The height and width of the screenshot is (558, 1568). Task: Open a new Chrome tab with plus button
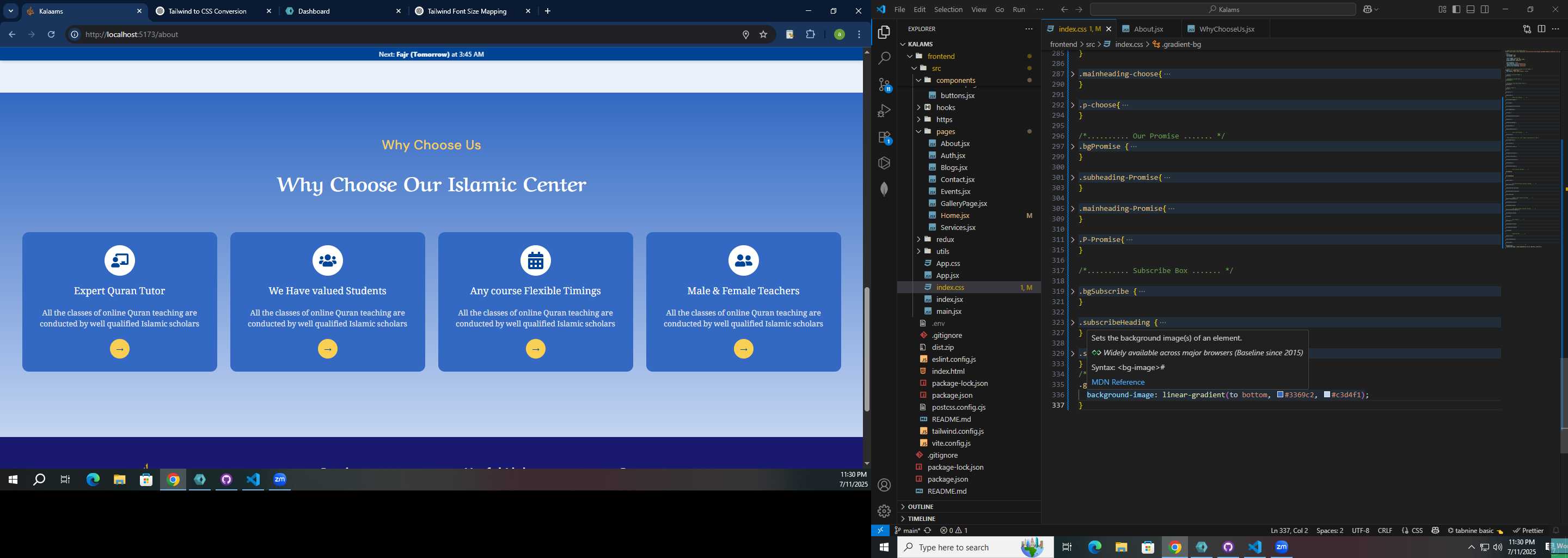click(547, 11)
